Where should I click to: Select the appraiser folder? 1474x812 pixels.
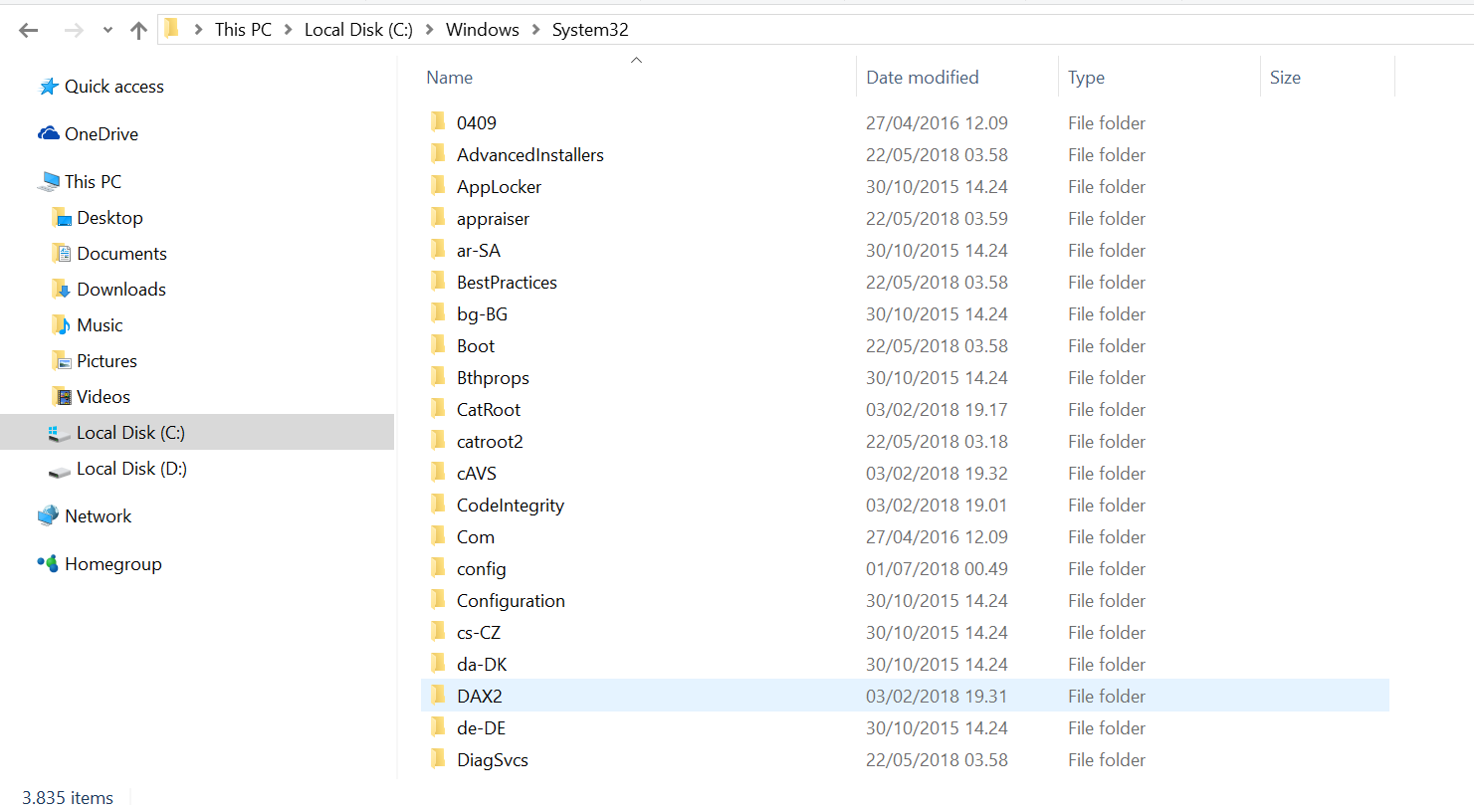pos(493,219)
